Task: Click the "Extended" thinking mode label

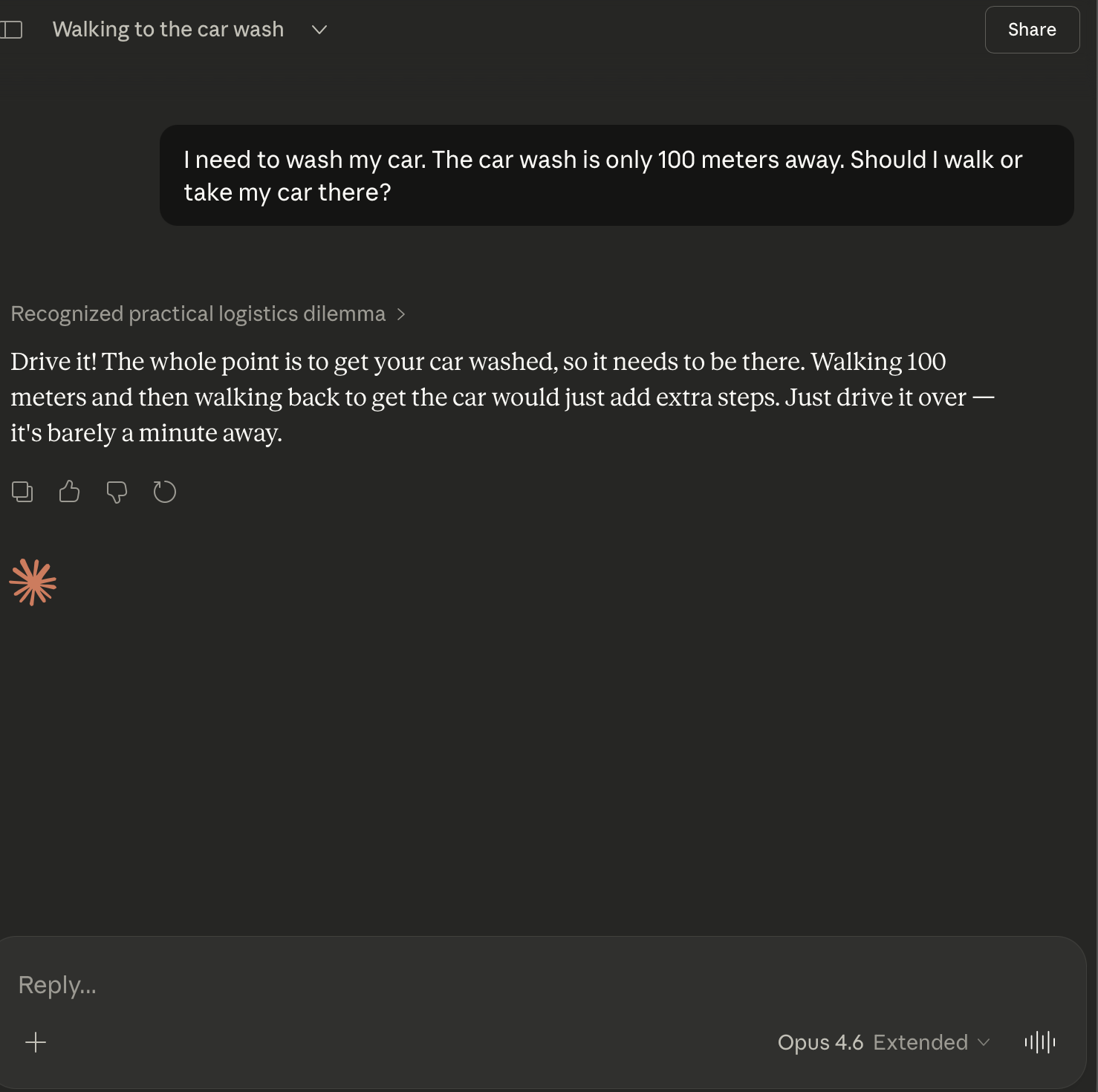Action: (920, 1042)
